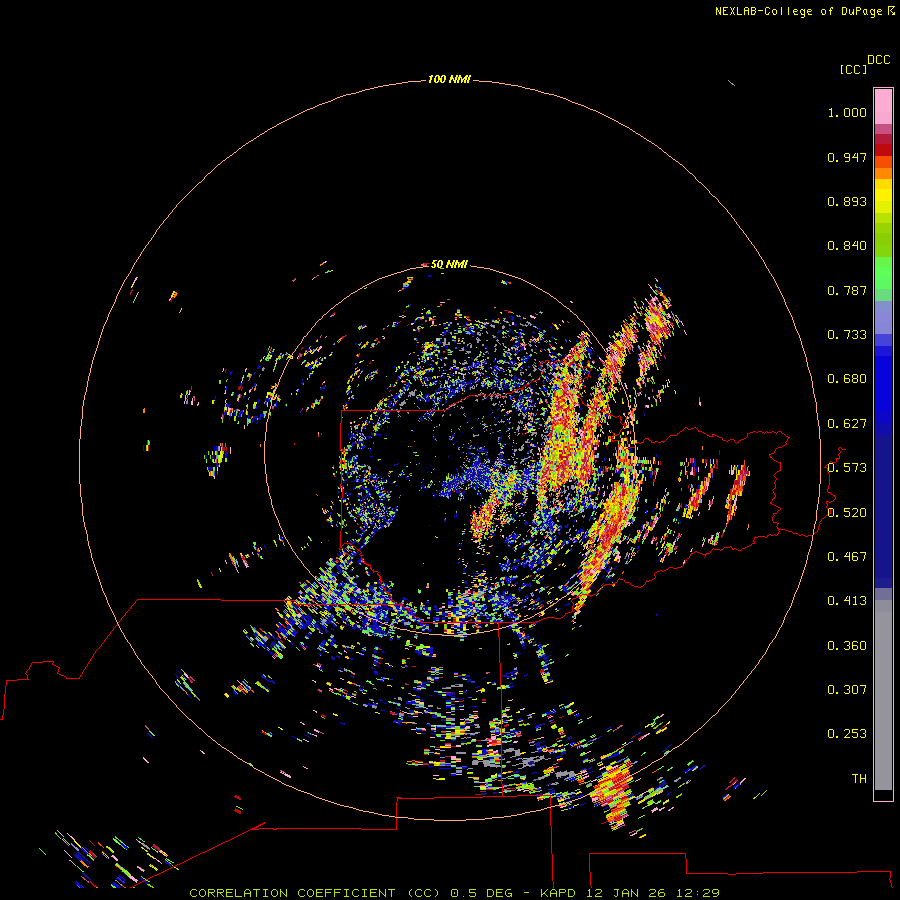Click the DCC product label above color bar
Image resolution: width=900 pixels, height=900 pixels.
pos(878,60)
